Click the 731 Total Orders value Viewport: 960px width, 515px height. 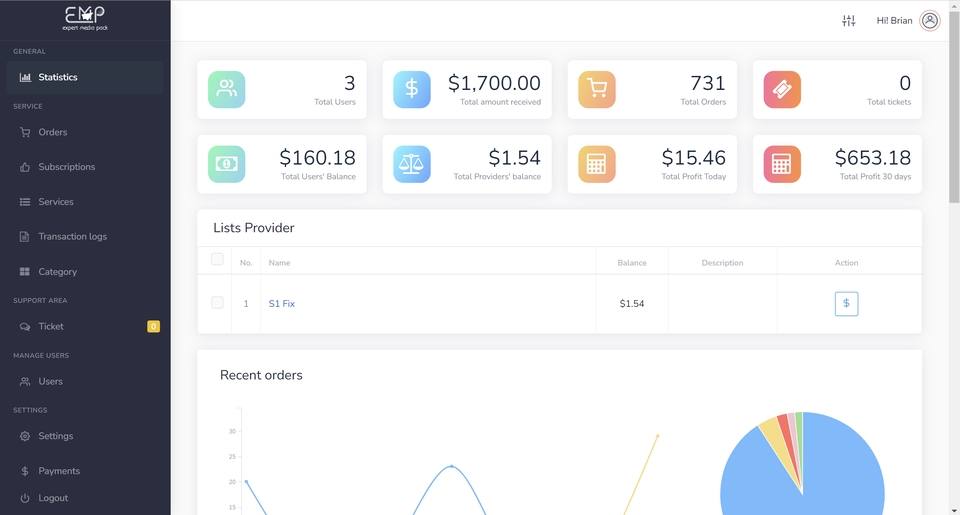(708, 83)
